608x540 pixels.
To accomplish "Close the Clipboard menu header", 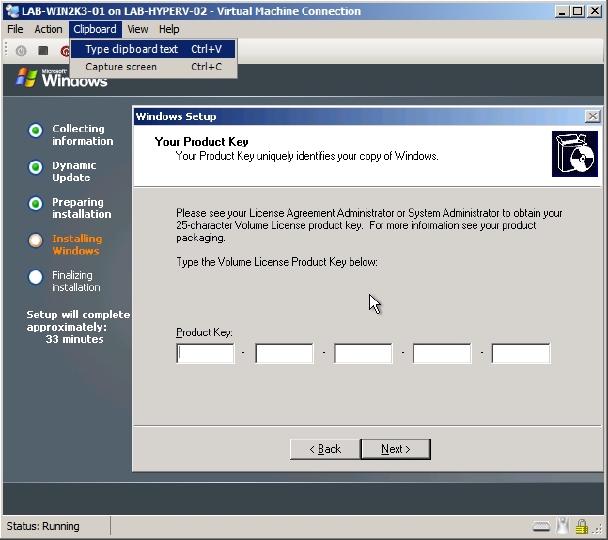I will click(x=95, y=29).
